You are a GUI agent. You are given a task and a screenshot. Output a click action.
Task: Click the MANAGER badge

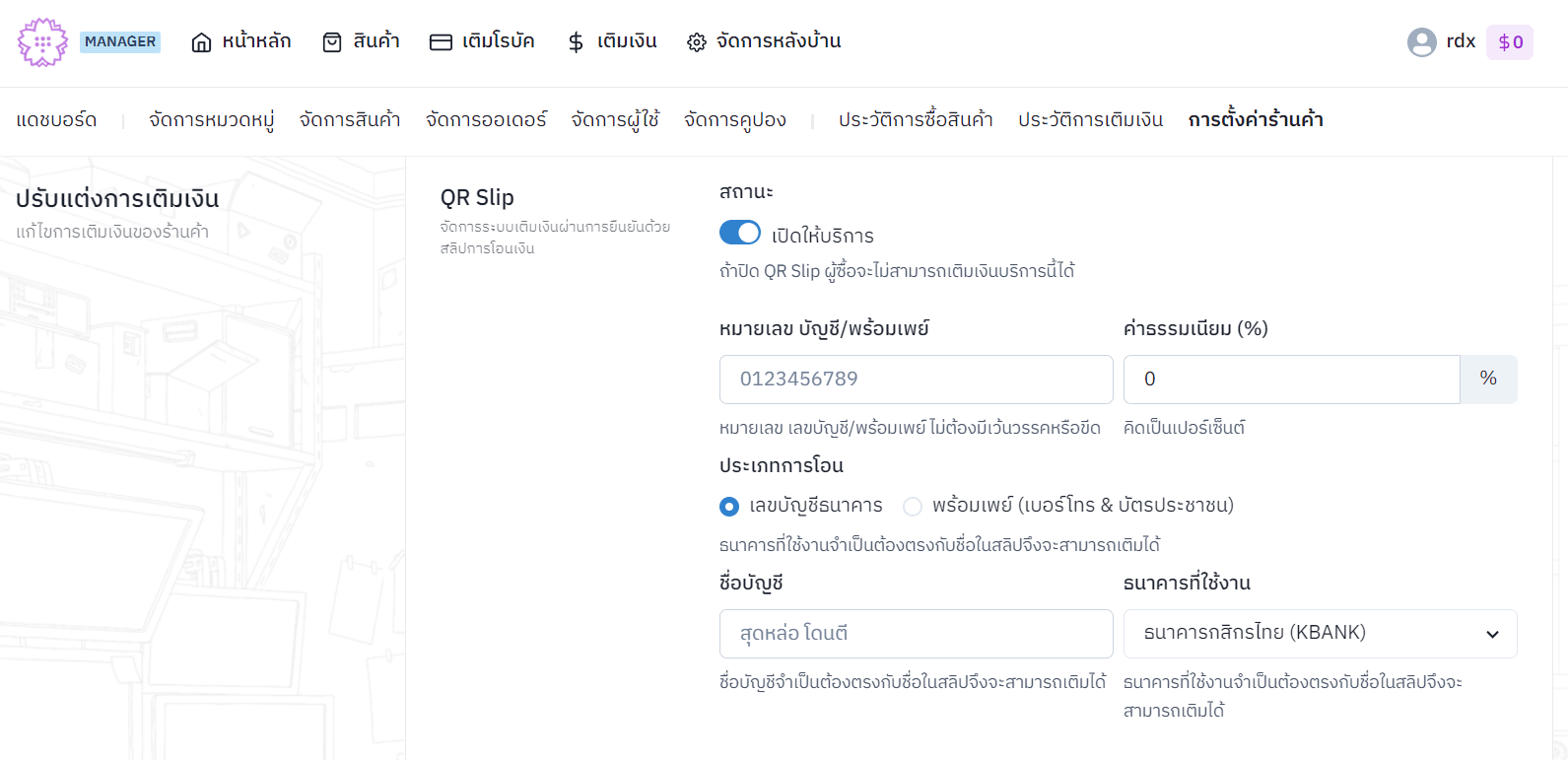click(120, 41)
